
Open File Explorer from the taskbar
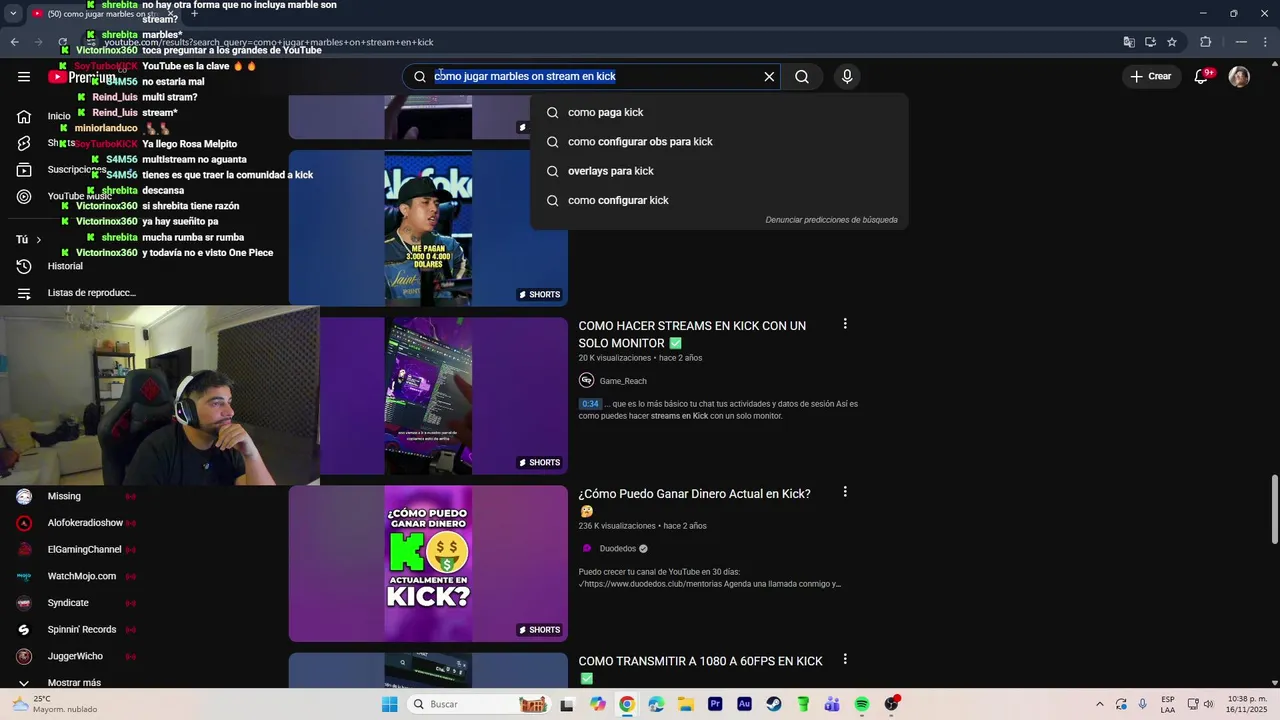tap(686, 704)
